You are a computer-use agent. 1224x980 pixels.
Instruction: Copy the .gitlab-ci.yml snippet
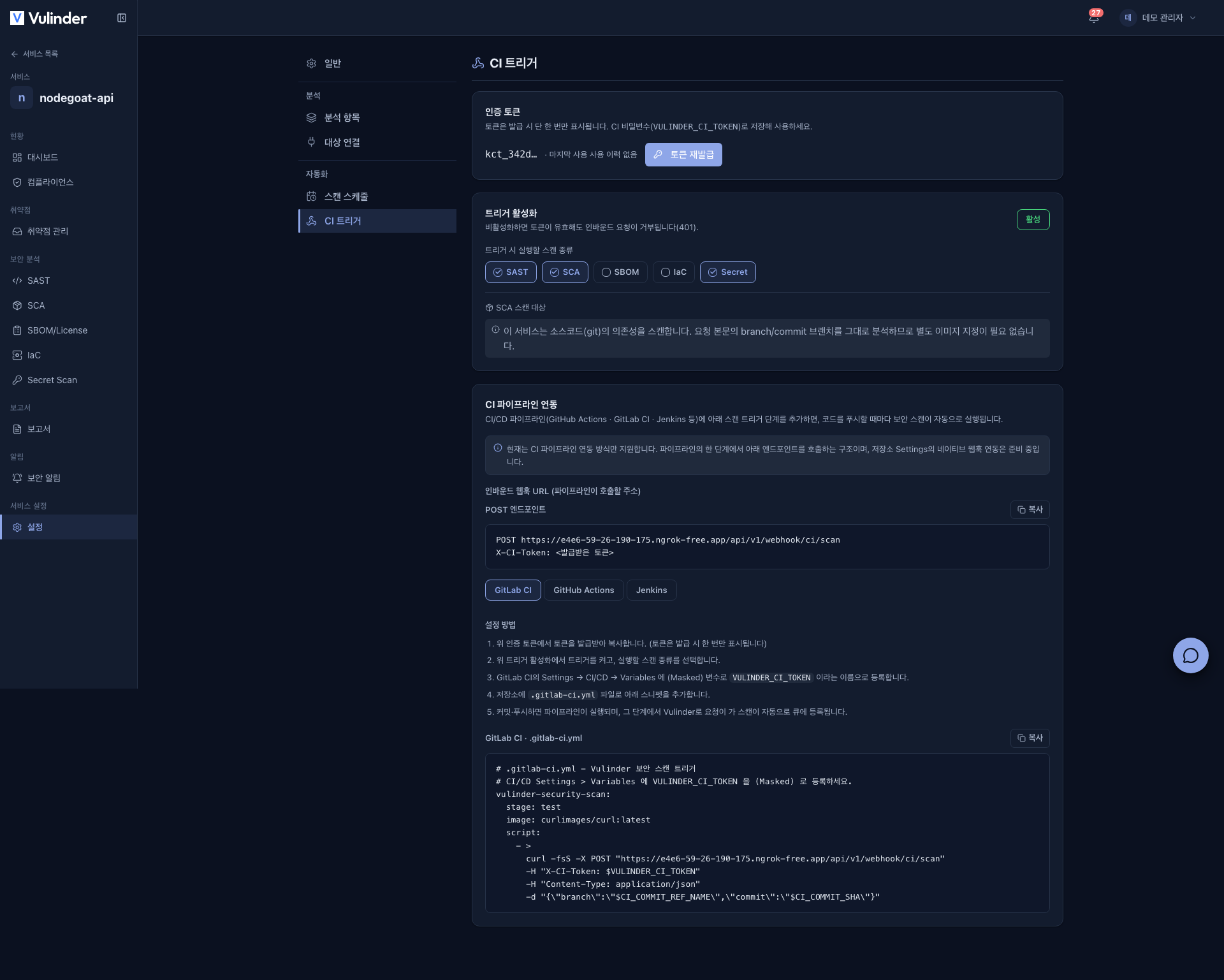click(x=1030, y=738)
